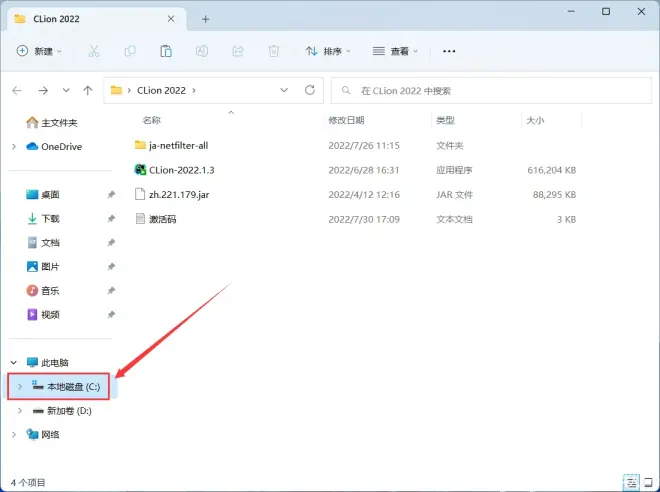Select 新加卷 (D:) drive
Screen dimensions: 660x492
(62, 411)
